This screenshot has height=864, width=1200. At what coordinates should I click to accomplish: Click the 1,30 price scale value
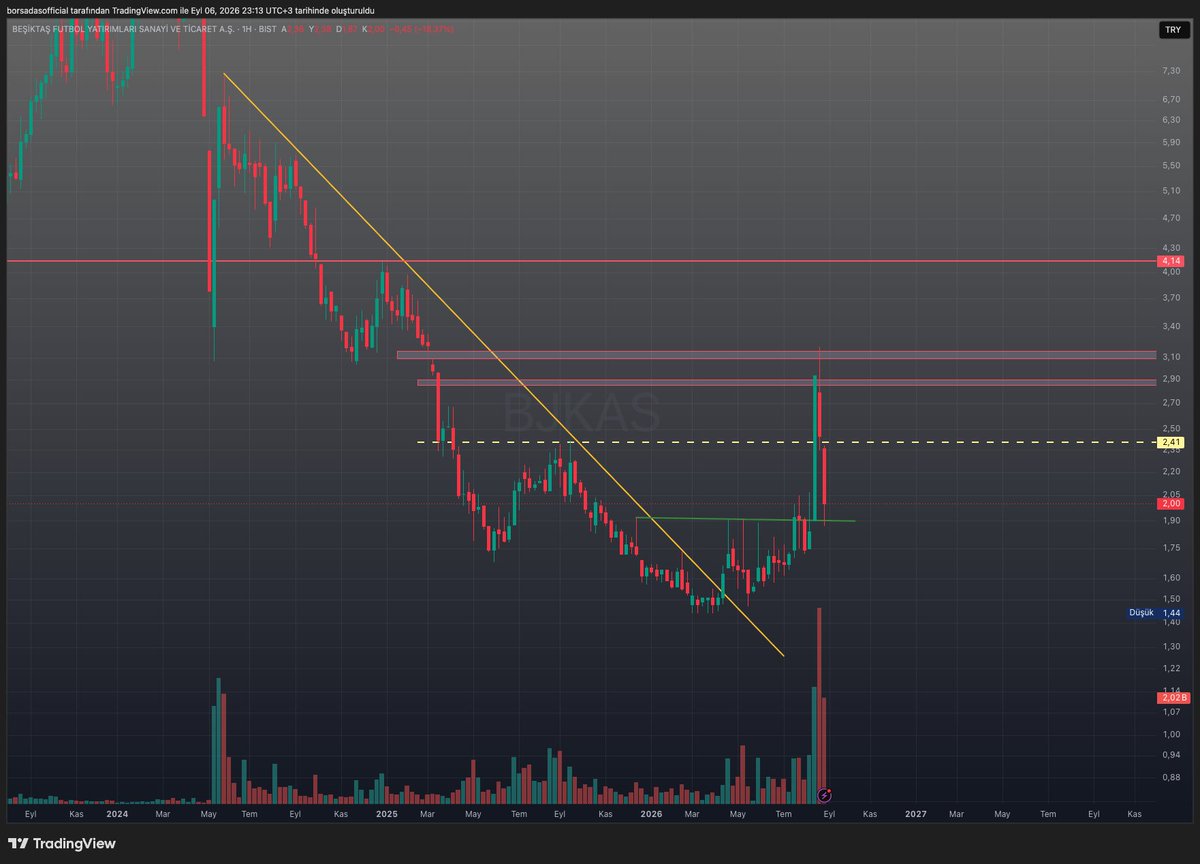1171,646
